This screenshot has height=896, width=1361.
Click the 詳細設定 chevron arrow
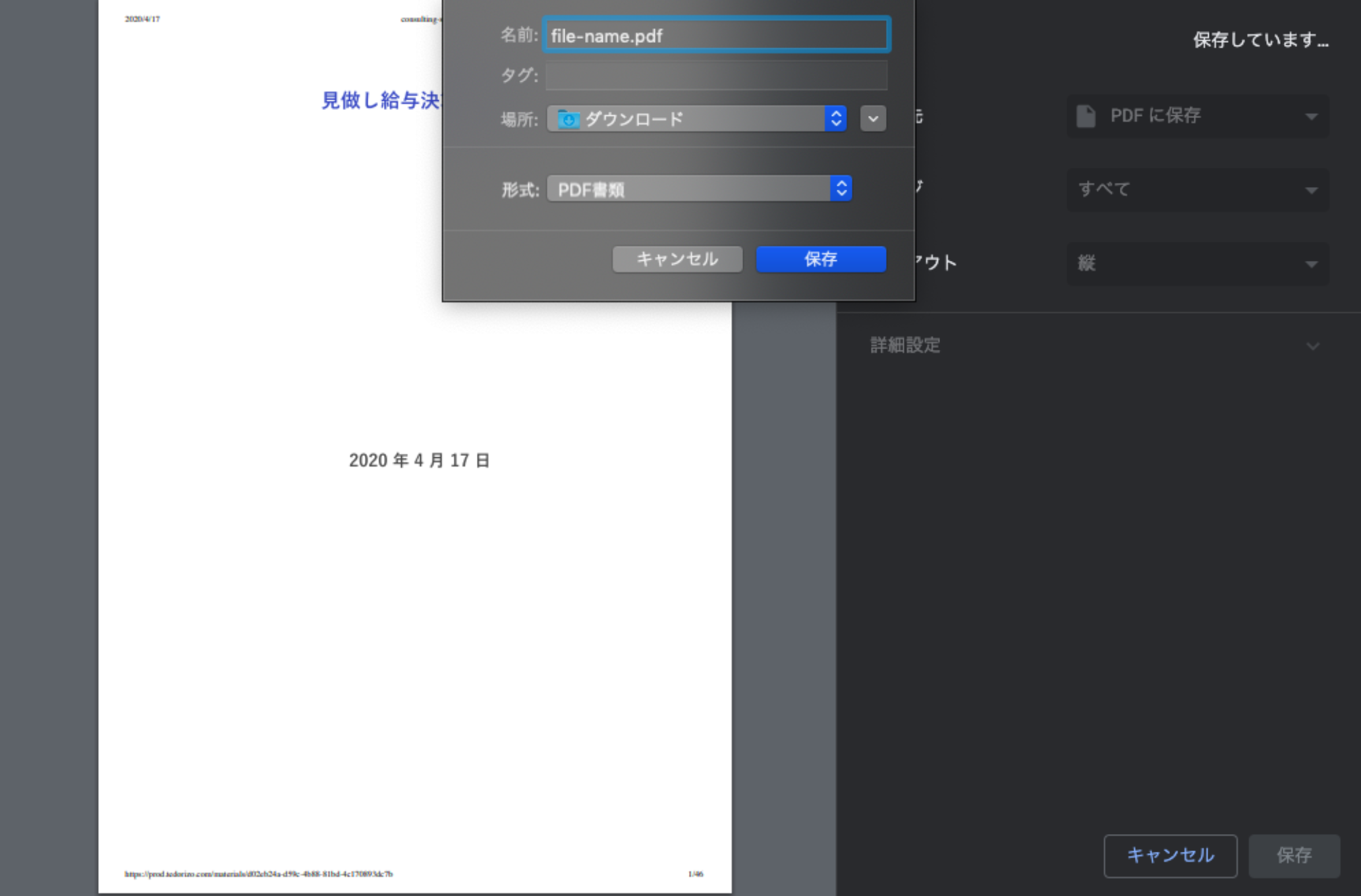[1312, 346]
